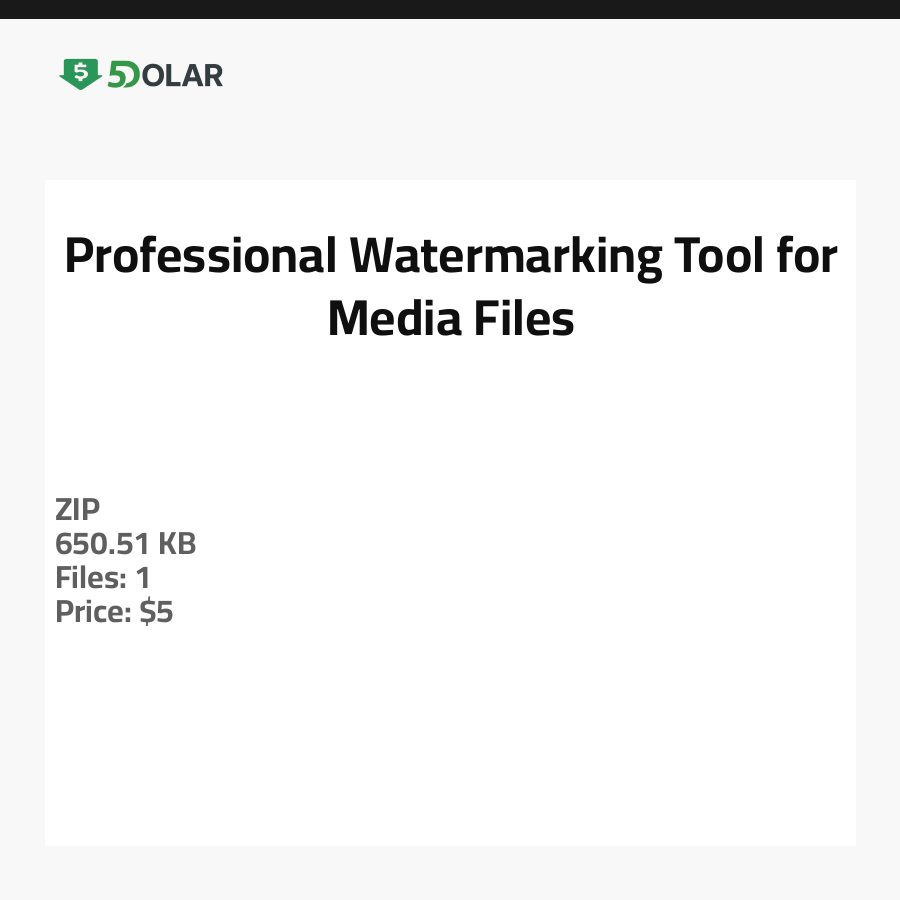Select the word Professional in heading
This screenshot has width=900, height=900.
click(200, 257)
